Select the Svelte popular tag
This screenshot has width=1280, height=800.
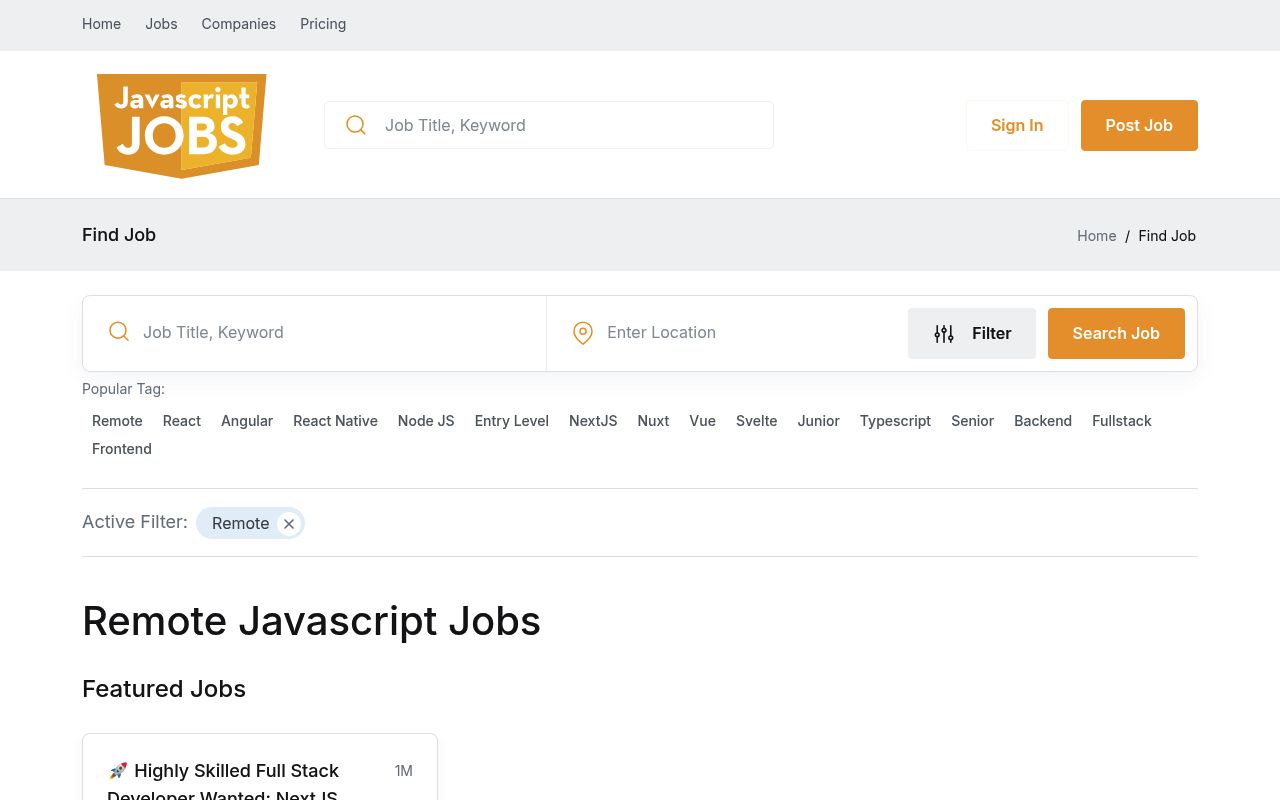[x=756, y=421]
